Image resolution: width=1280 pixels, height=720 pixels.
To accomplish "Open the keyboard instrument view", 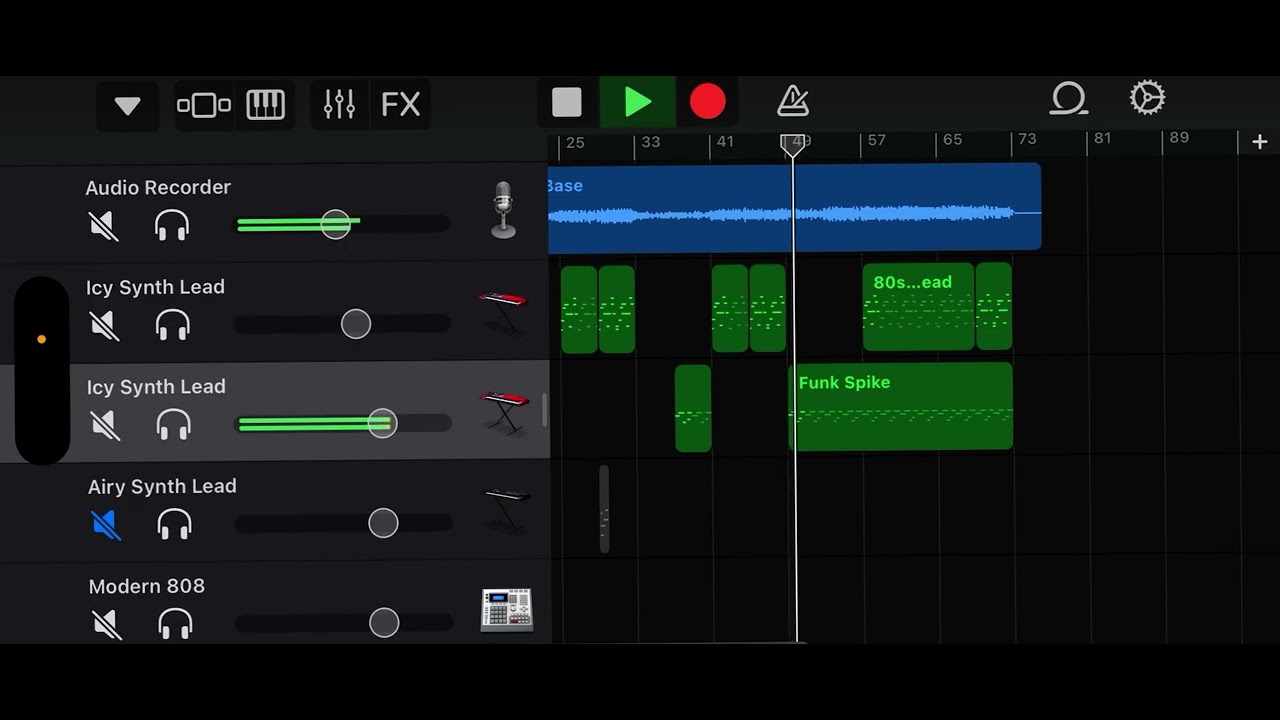I will 265,105.
